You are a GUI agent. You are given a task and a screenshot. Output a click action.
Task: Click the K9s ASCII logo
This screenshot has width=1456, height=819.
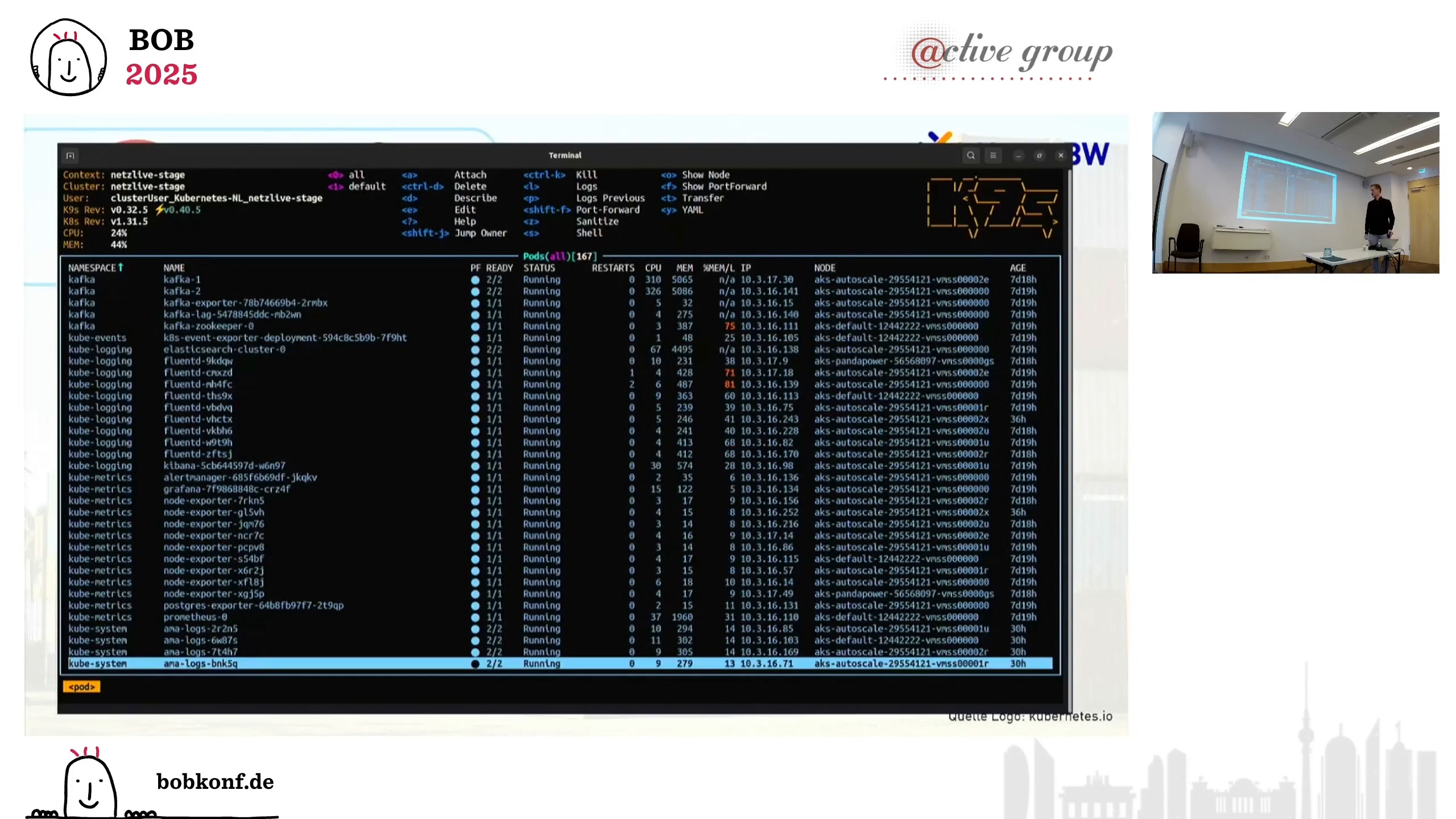coord(992,206)
